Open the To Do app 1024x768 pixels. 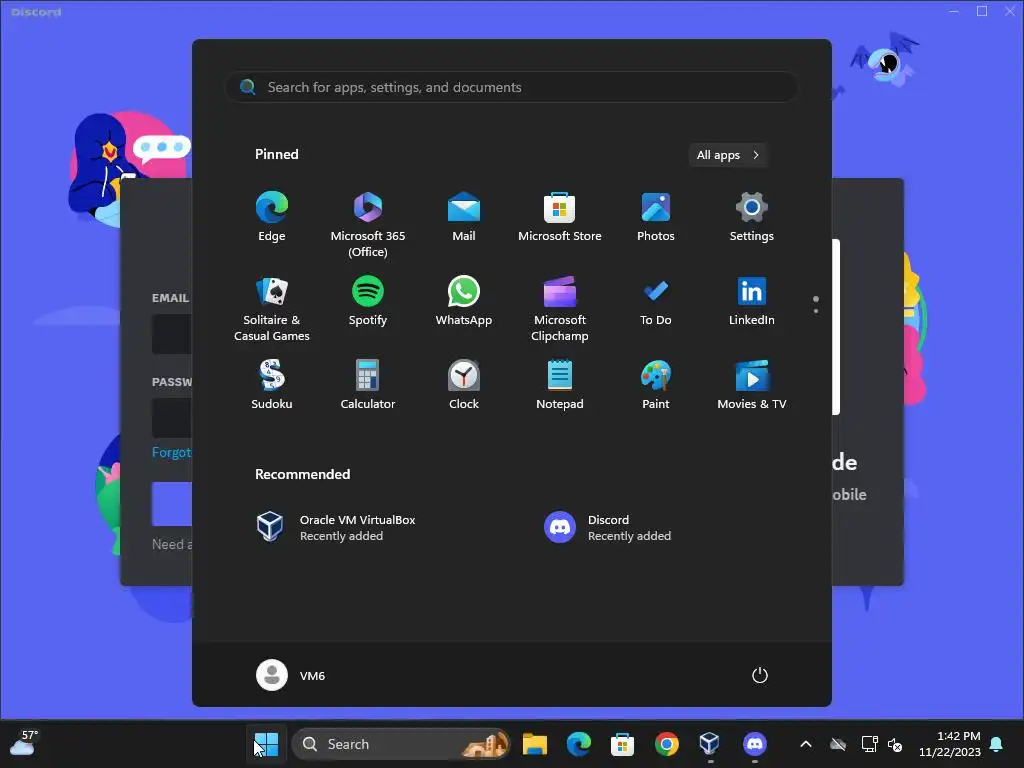656,301
